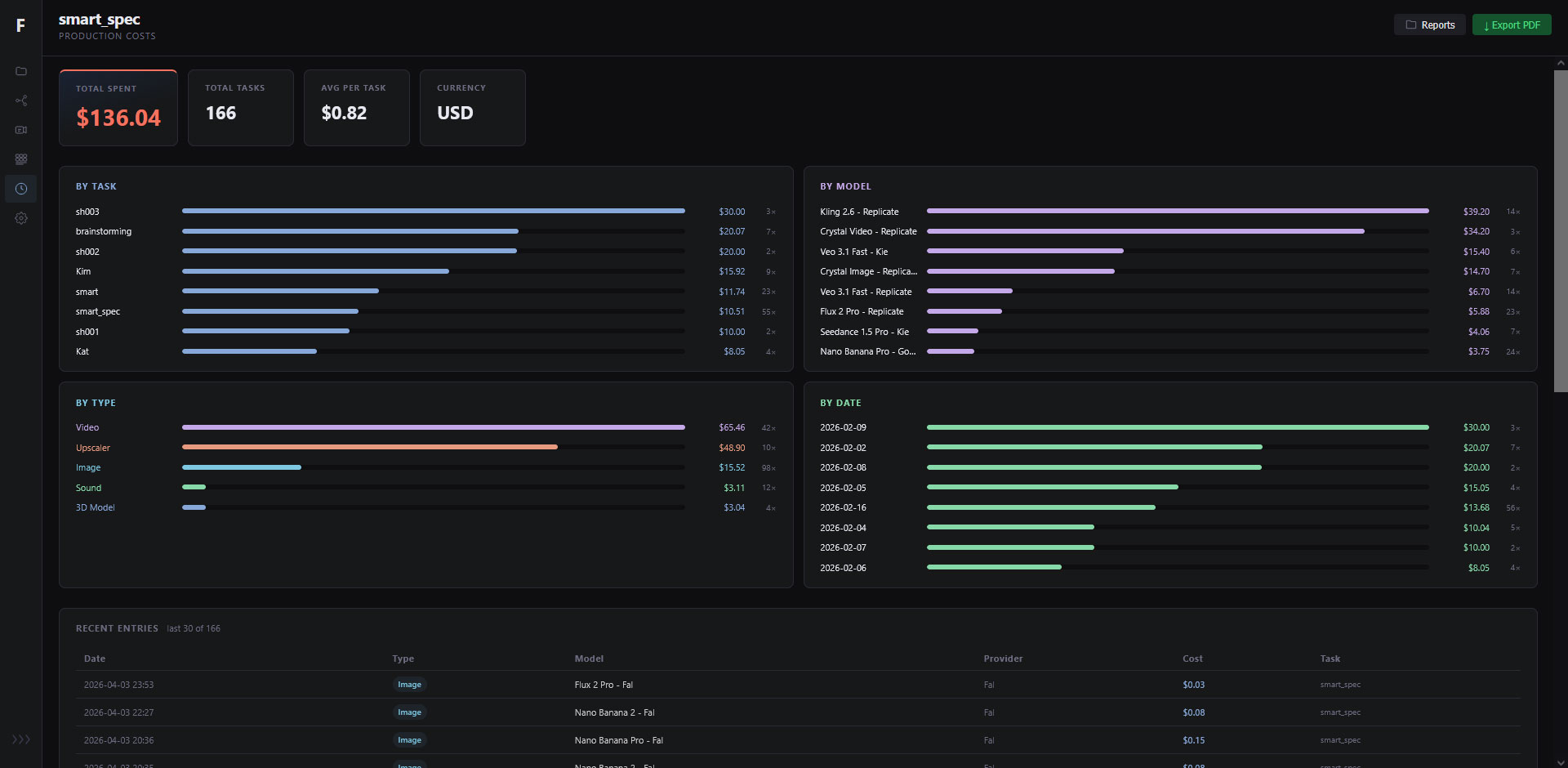Open the folder icon in left sidebar
This screenshot has height=768, width=1568.
pos(21,71)
